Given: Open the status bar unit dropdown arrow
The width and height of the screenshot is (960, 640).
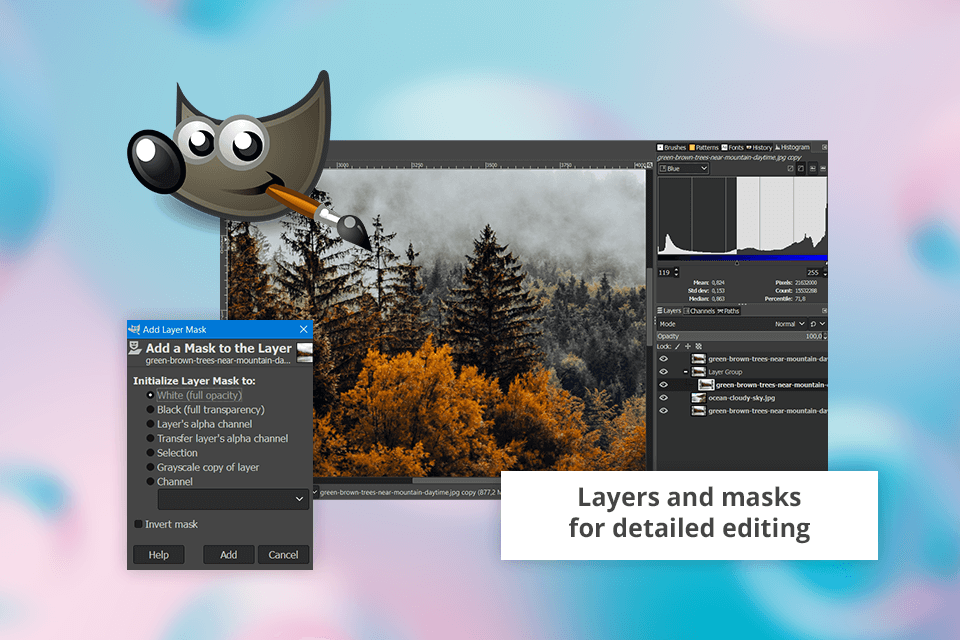Looking at the screenshot, I should point(315,492).
